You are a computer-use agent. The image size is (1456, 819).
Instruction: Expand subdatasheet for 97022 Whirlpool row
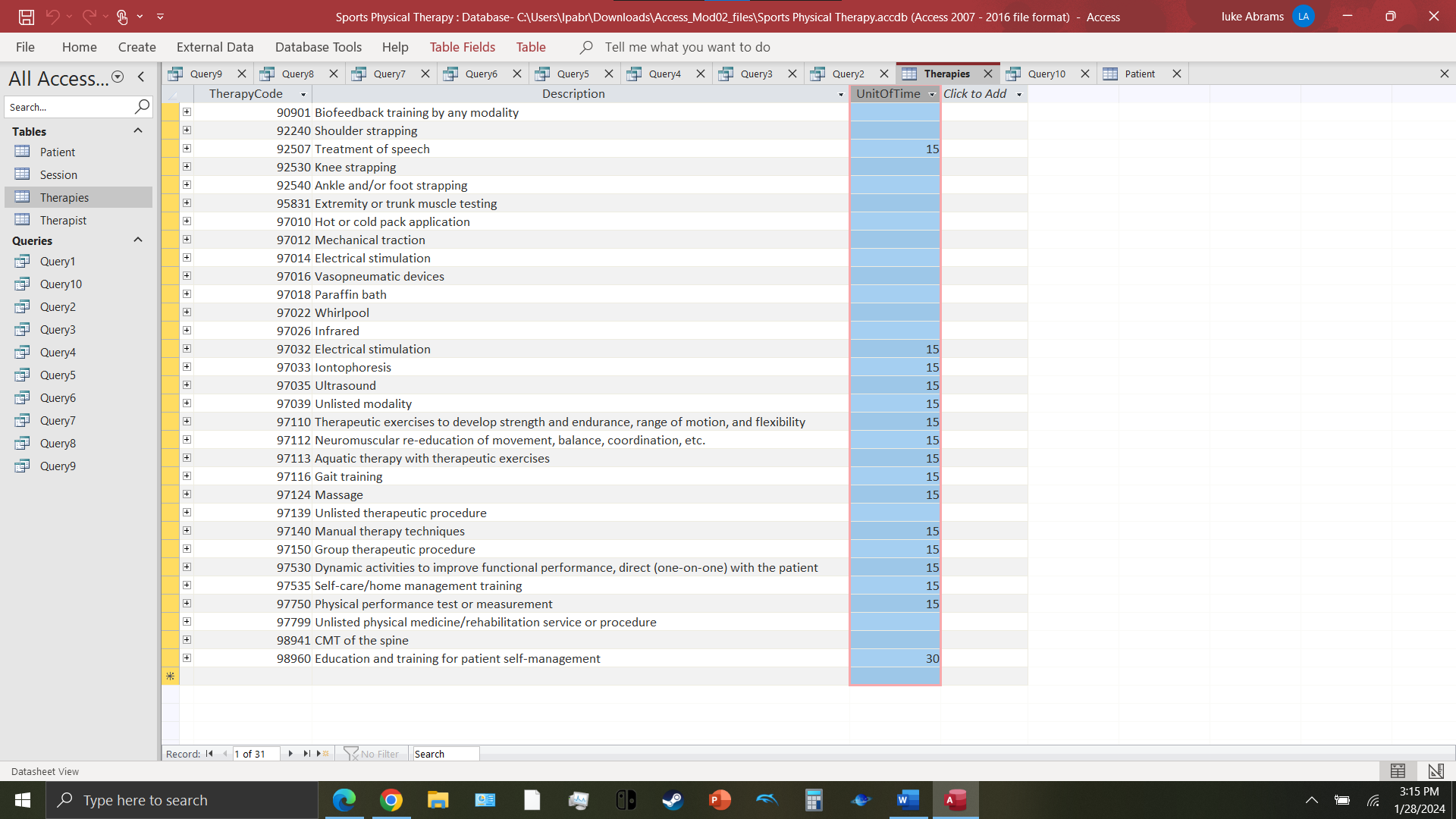[x=187, y=312]
